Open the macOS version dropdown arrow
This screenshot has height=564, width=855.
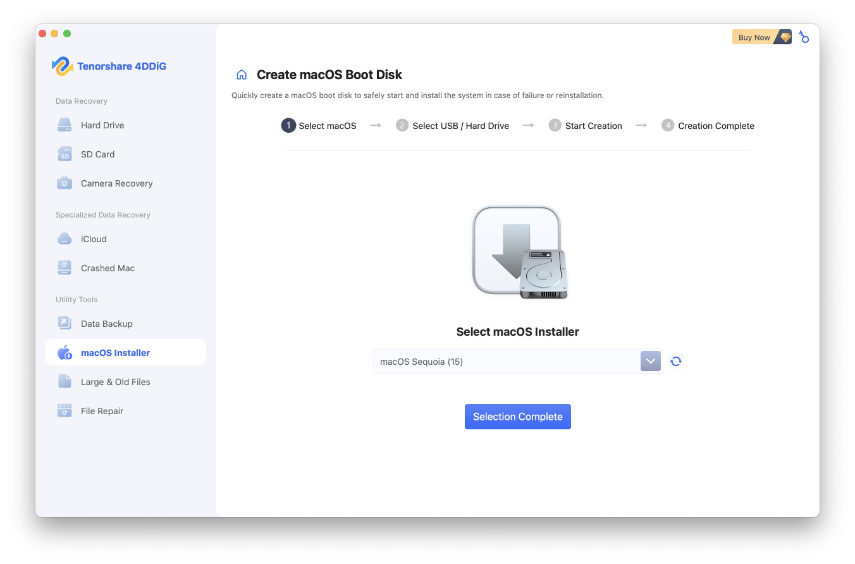(x=651, y=361)
